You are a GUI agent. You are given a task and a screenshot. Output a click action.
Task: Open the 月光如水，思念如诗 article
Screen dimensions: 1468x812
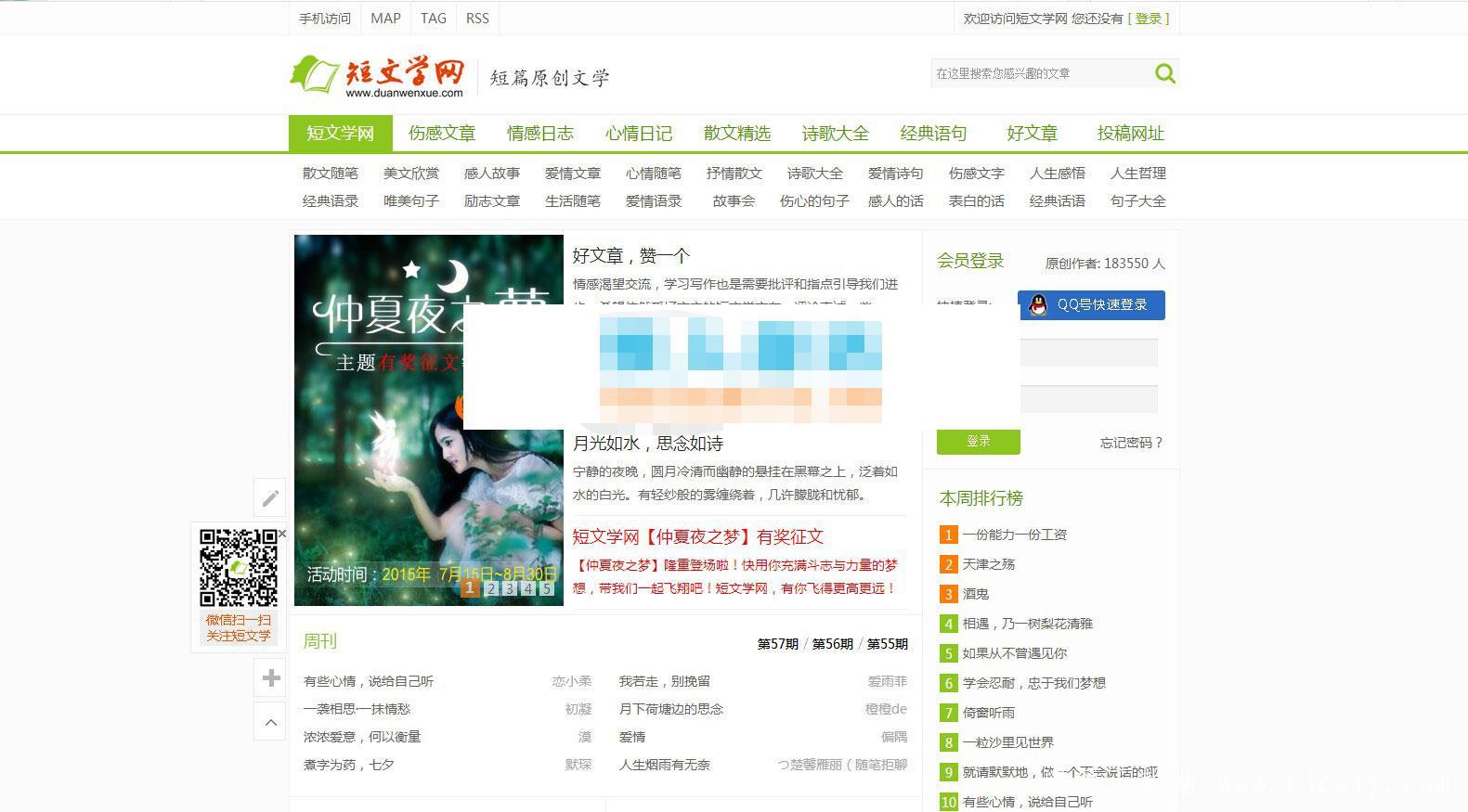[x=648, y=444]
